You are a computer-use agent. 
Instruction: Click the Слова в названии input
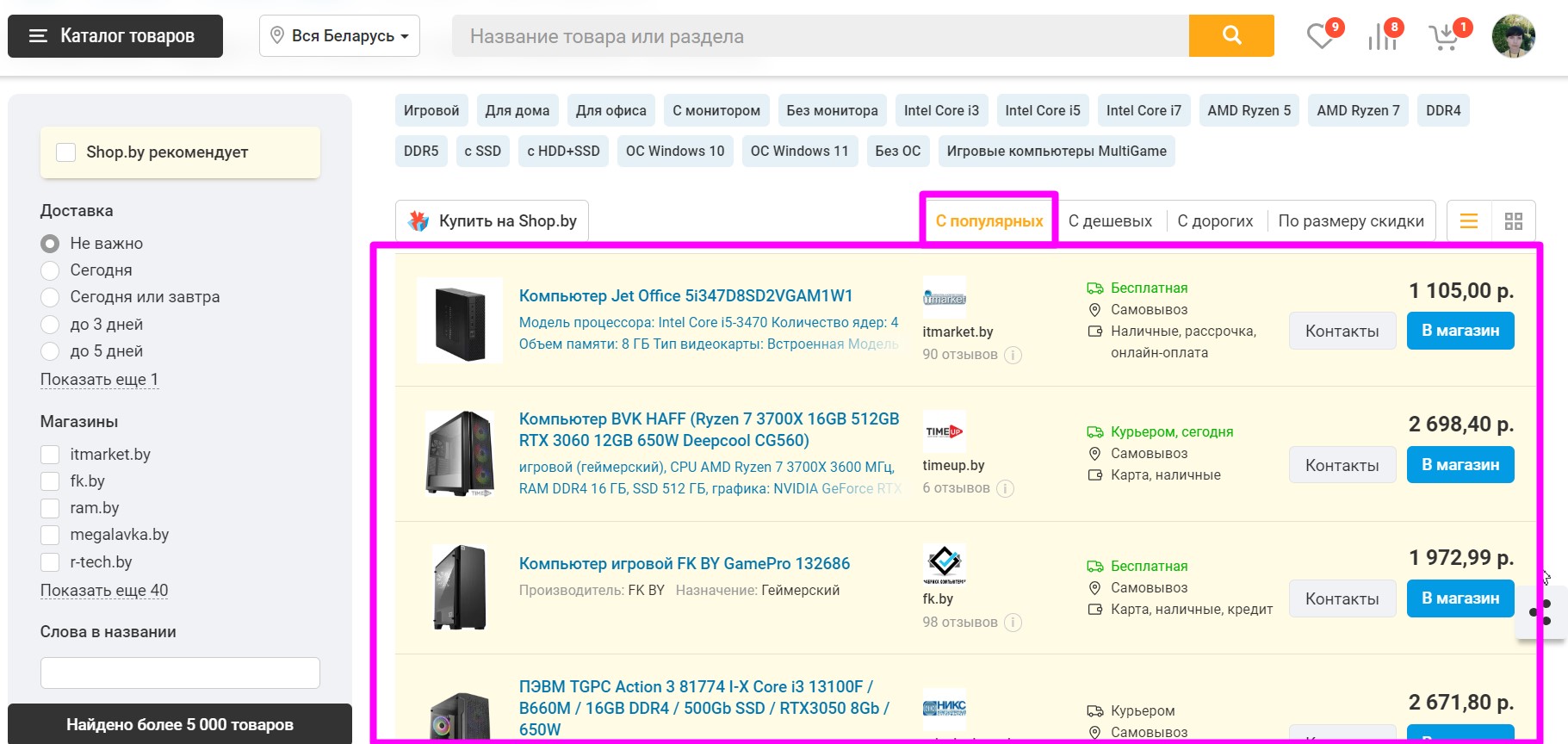[x=180, y=673]
